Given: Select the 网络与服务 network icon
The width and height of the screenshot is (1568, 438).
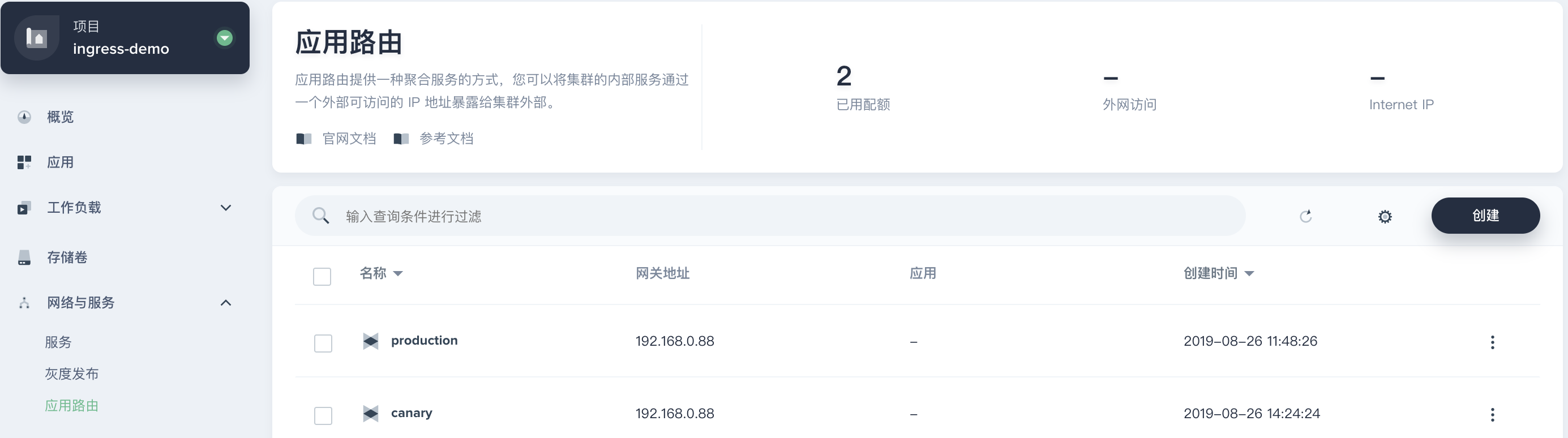Looking at the screenshot, I should pos(23,302).
